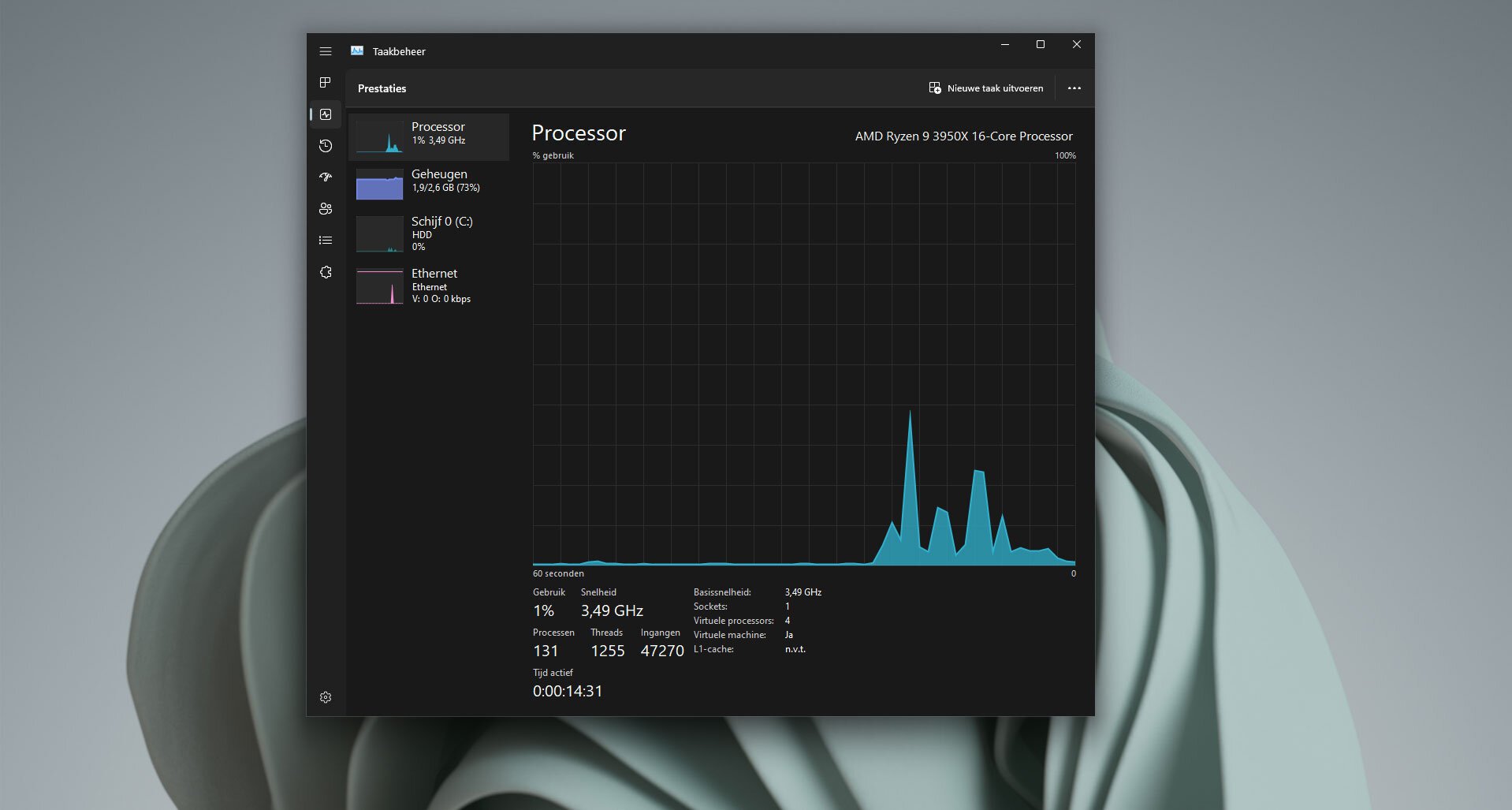Click the Processor mini graph thumbnail
The height and width of the screenshot is (810, 1512).
pos(379,137)
